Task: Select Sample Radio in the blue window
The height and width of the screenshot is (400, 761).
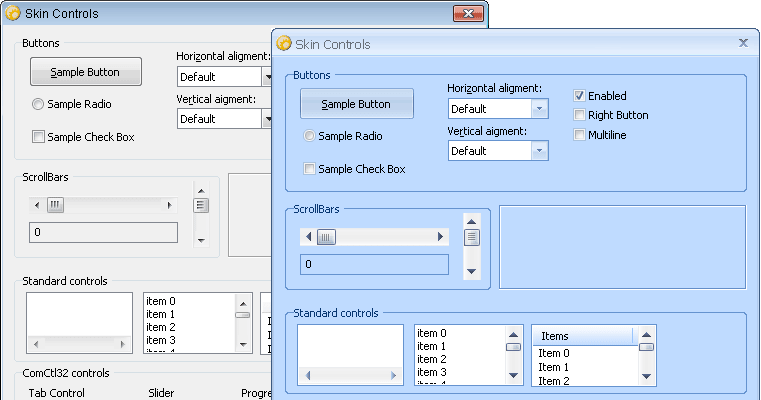Action: pyautogui.click(x=310, y=136)
